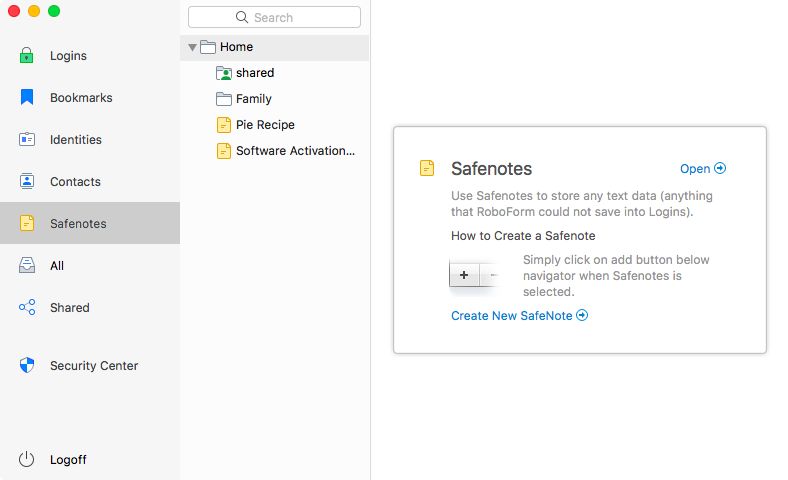Viewport: 788px width, 480px height.
Task: Select the Home folder row
Action: (x=274, y=47)
